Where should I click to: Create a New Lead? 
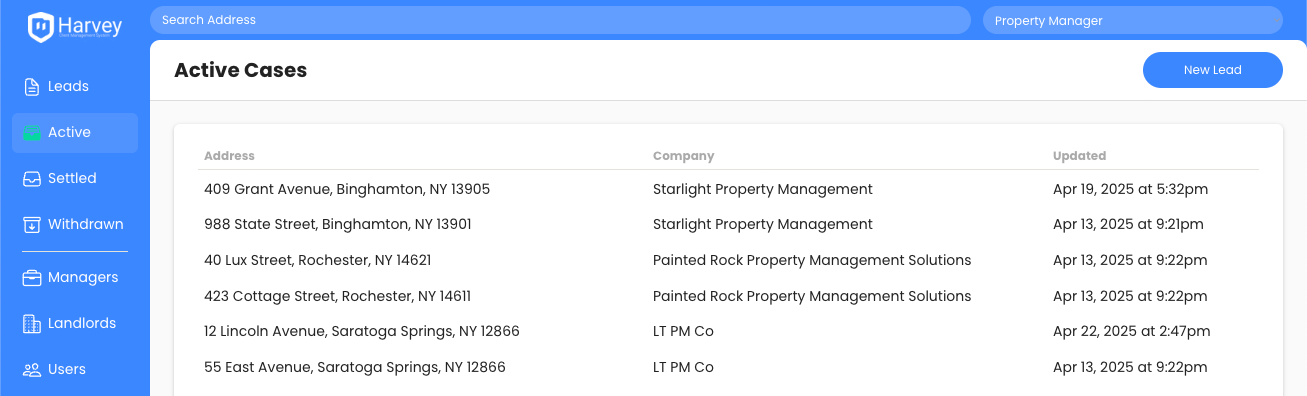(x=1213, y=70)
